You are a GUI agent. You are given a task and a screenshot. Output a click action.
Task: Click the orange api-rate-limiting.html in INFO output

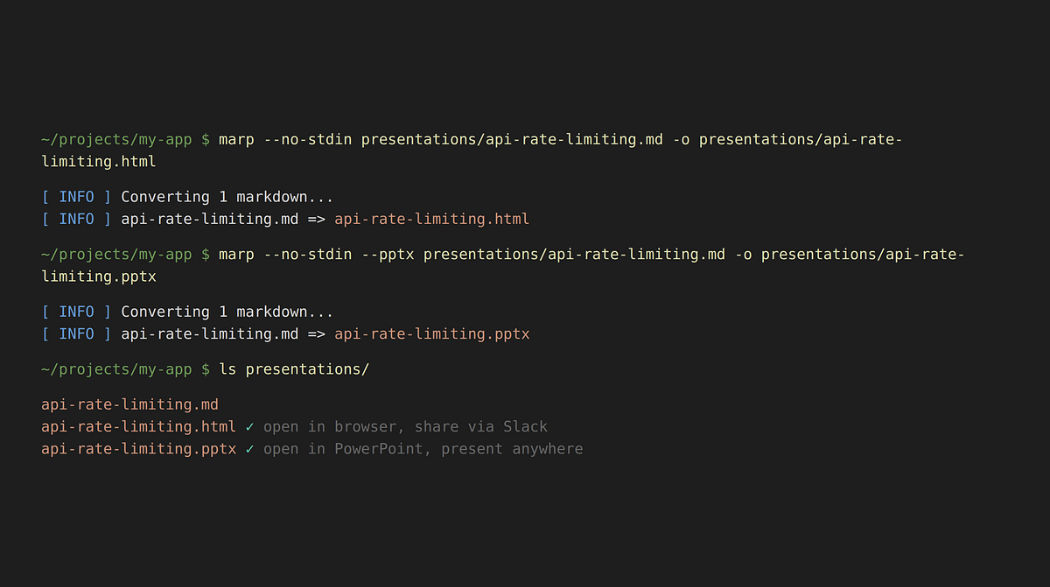click(x=431, y=219)
